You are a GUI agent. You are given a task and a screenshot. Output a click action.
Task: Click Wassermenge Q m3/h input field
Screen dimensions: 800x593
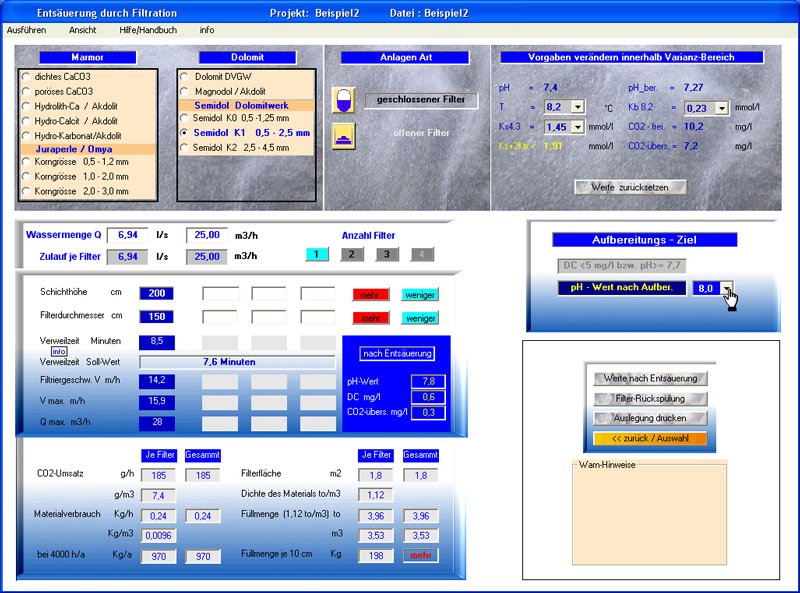click(x=207, y=235)
